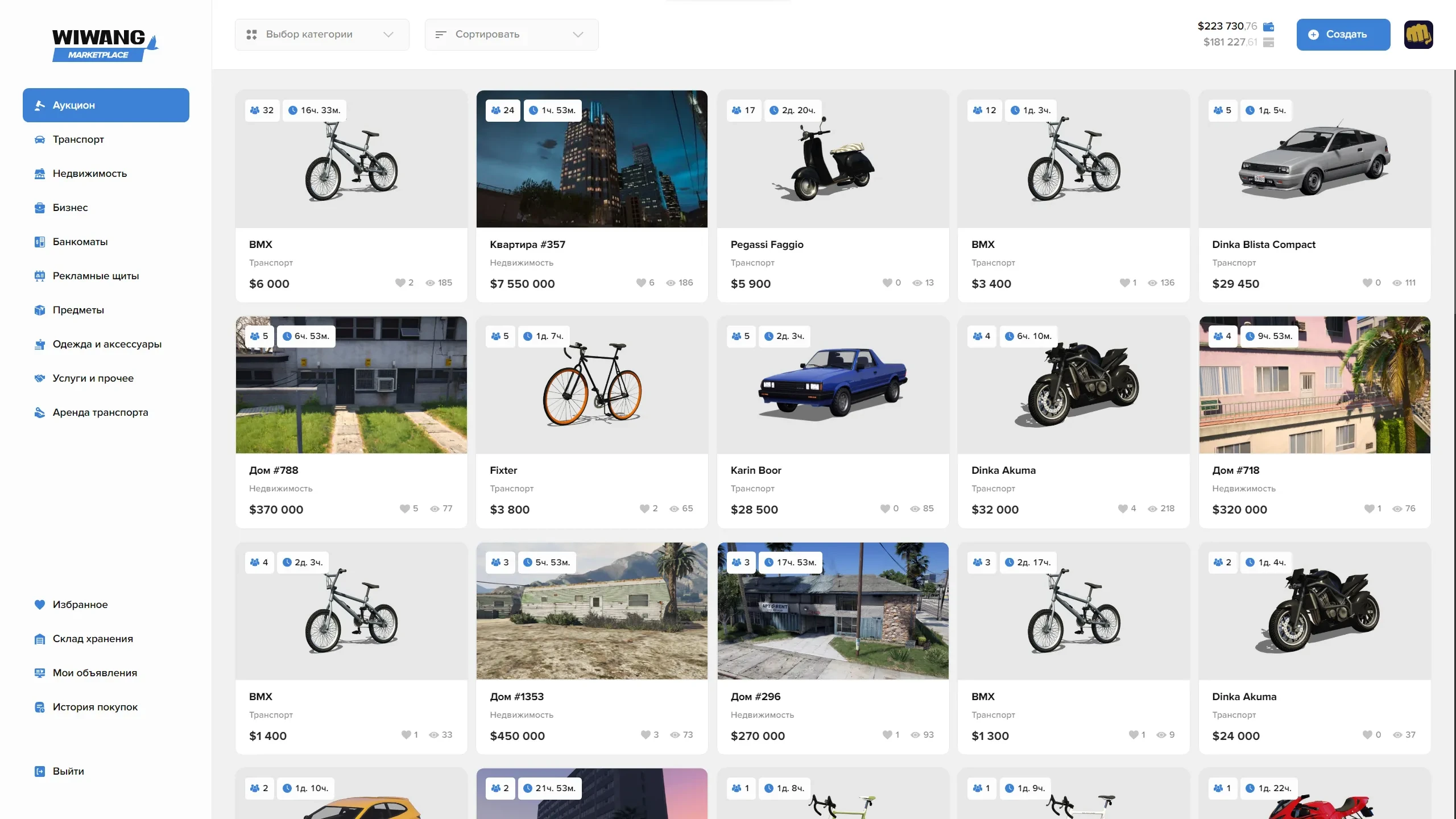Click the Избранное heart icon
This screenshot has height=819, width=1456.
(x=40, y=605)
